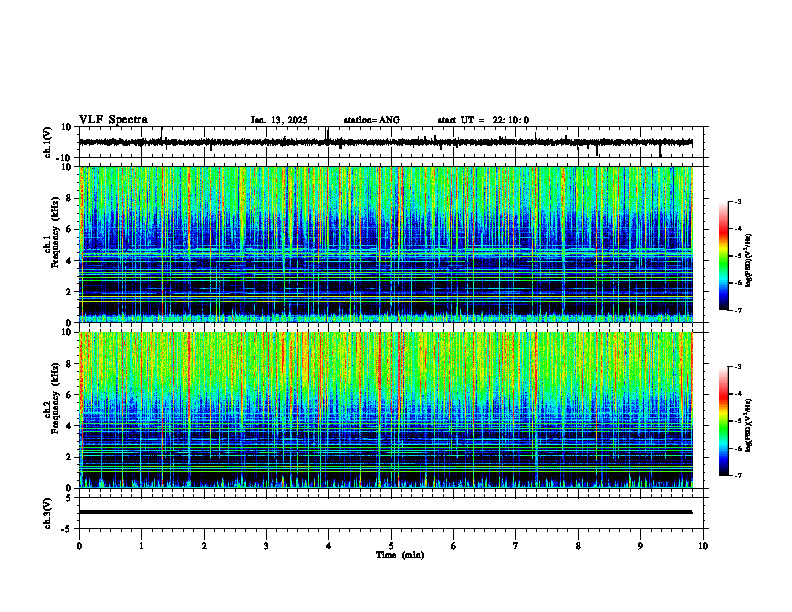Click the ch.1 Frequency (kHz) axis label

(51, 232)
